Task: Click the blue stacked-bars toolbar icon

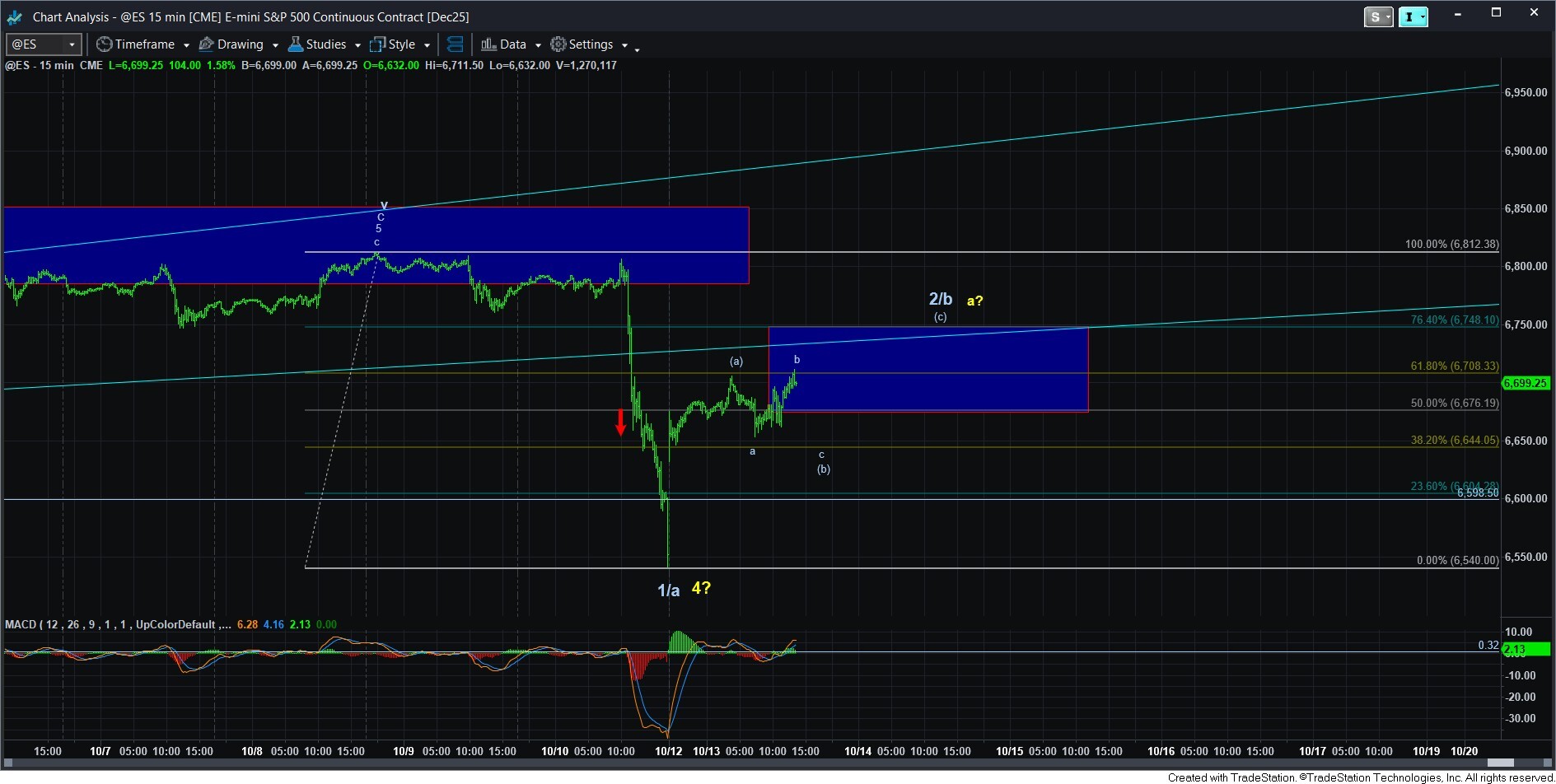Action: pyautogui.click(x=455, y=44)
